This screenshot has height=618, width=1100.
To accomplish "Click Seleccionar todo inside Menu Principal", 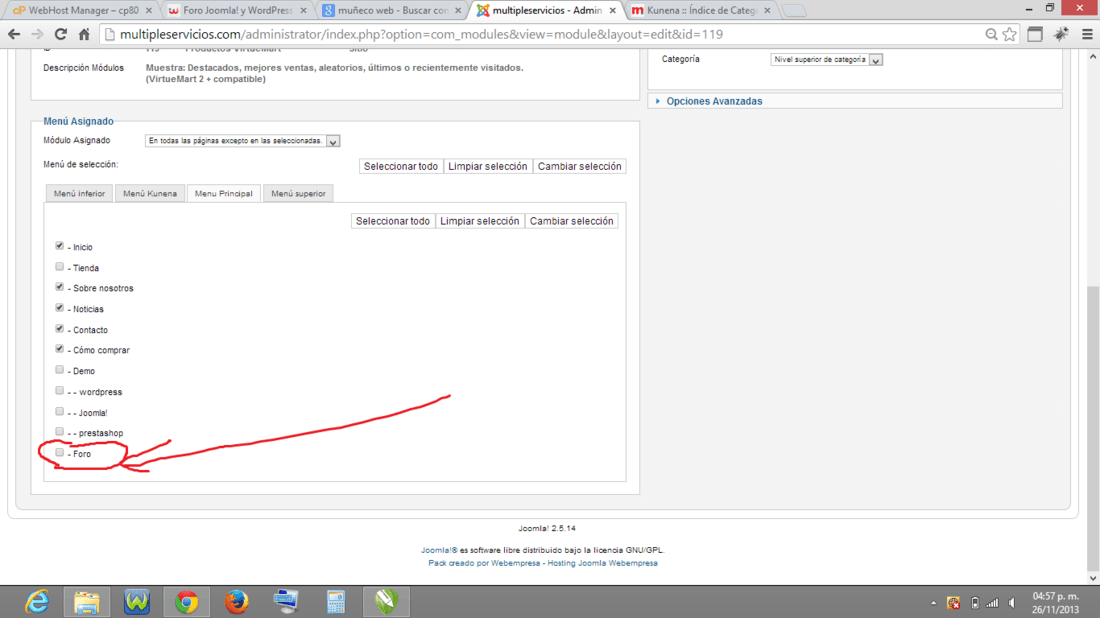I will (x=393, y=221).
